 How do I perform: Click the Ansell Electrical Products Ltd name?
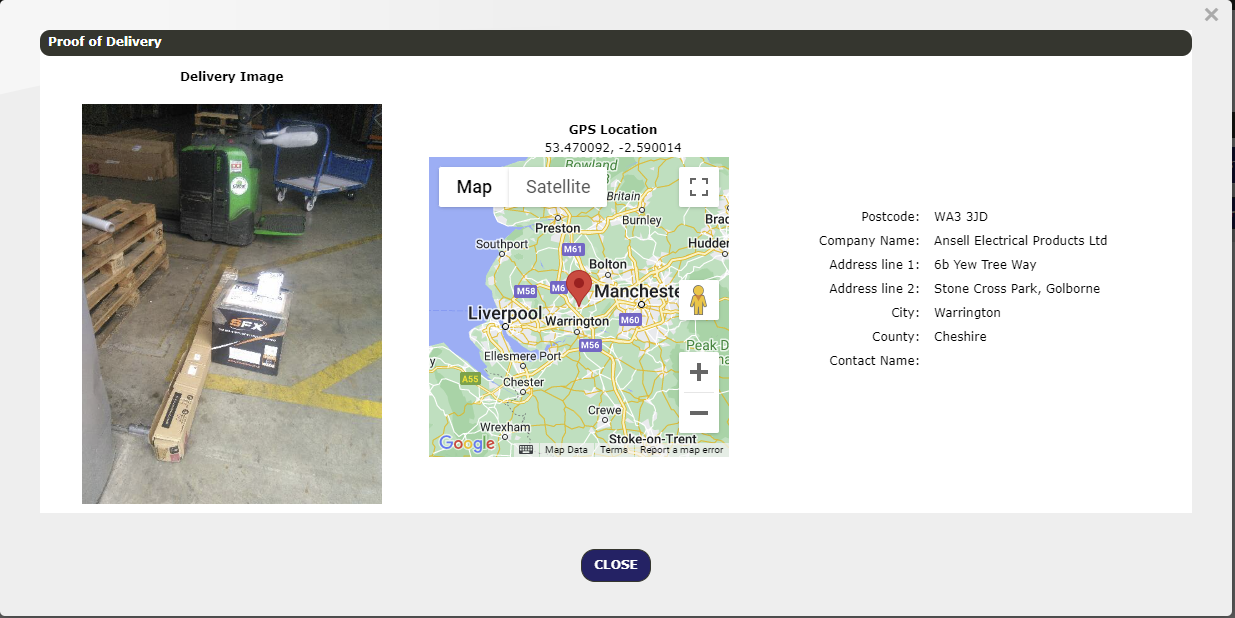pyautogui.click(x=1020, y=241)
